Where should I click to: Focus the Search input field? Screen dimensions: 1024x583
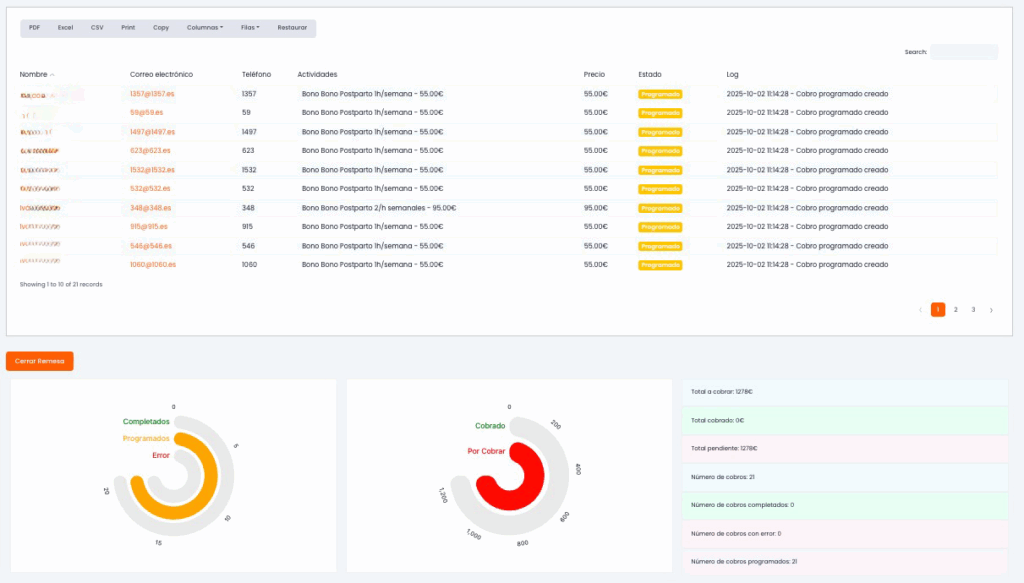(x=963, y=52)
